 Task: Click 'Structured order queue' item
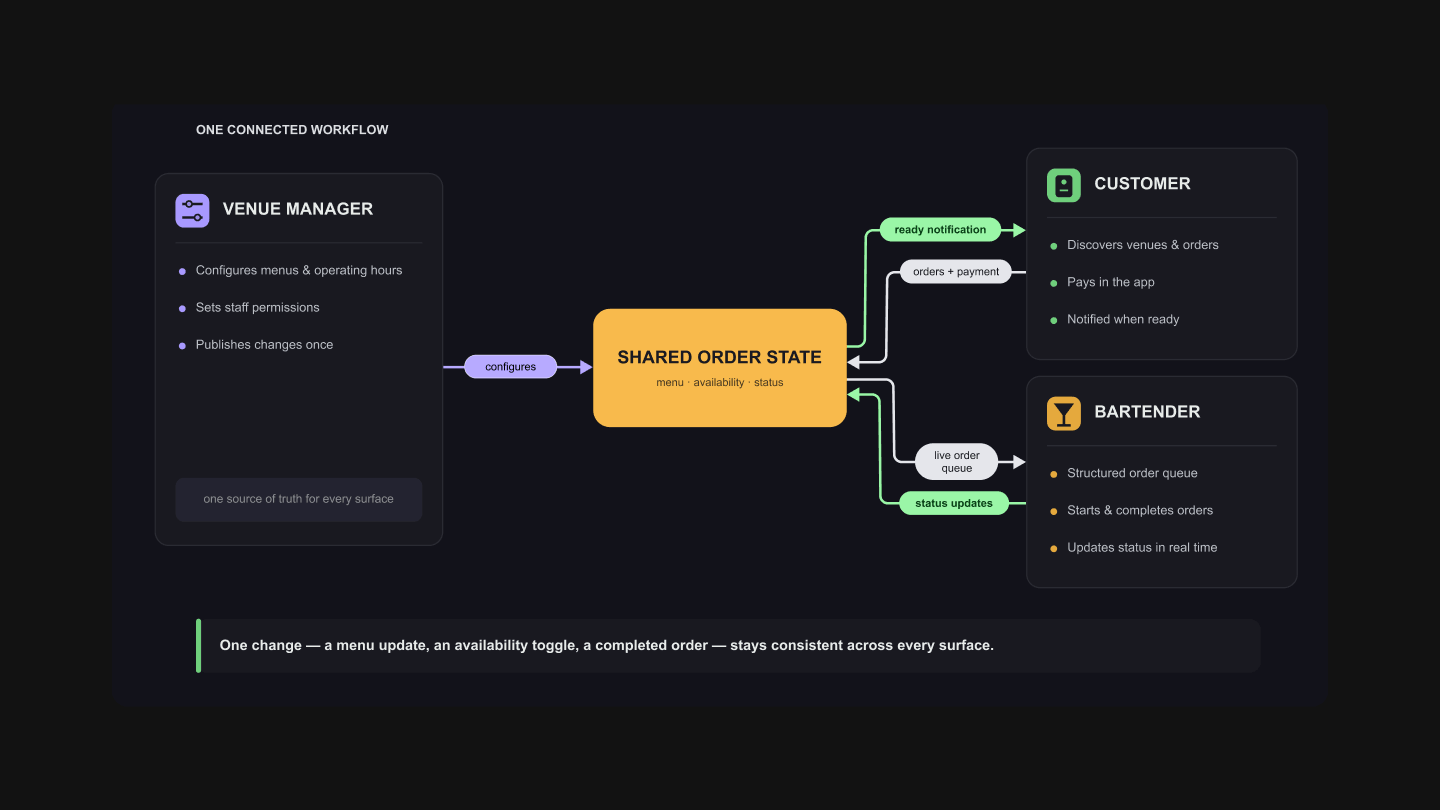pyautogui.click(x=1132, y=473)
